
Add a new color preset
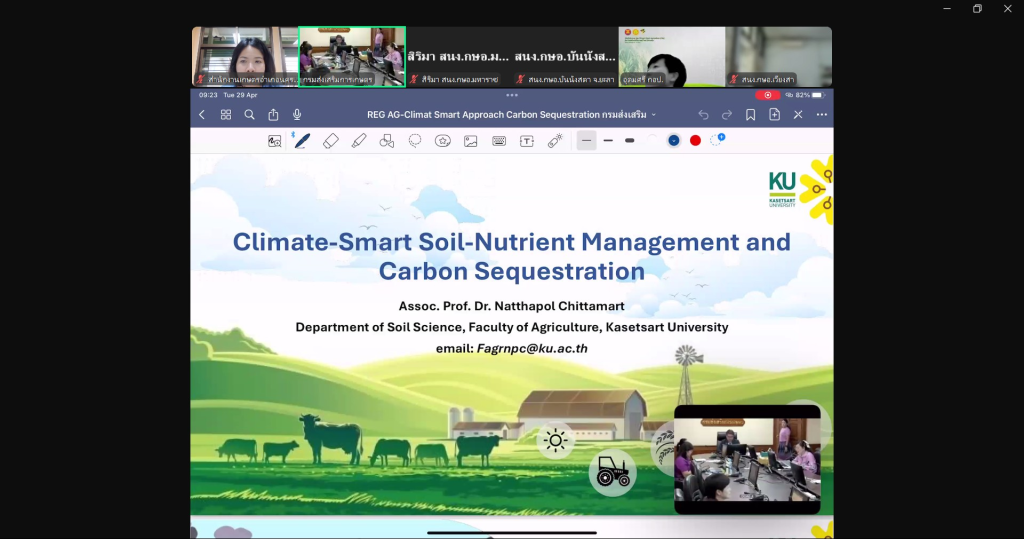pyautogui.click(x=717, y=140)
